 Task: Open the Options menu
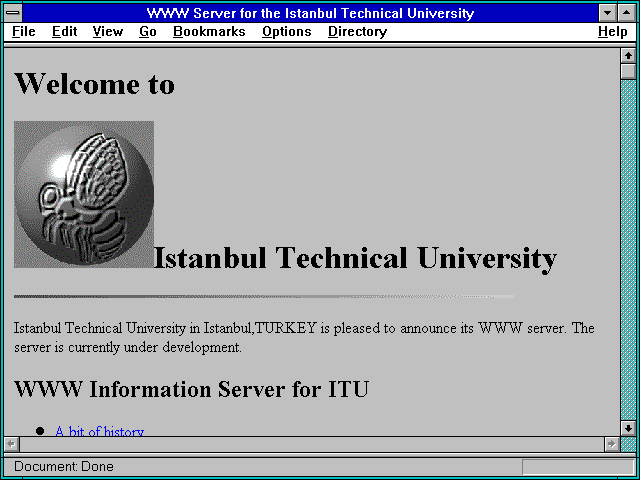[287, 32]
